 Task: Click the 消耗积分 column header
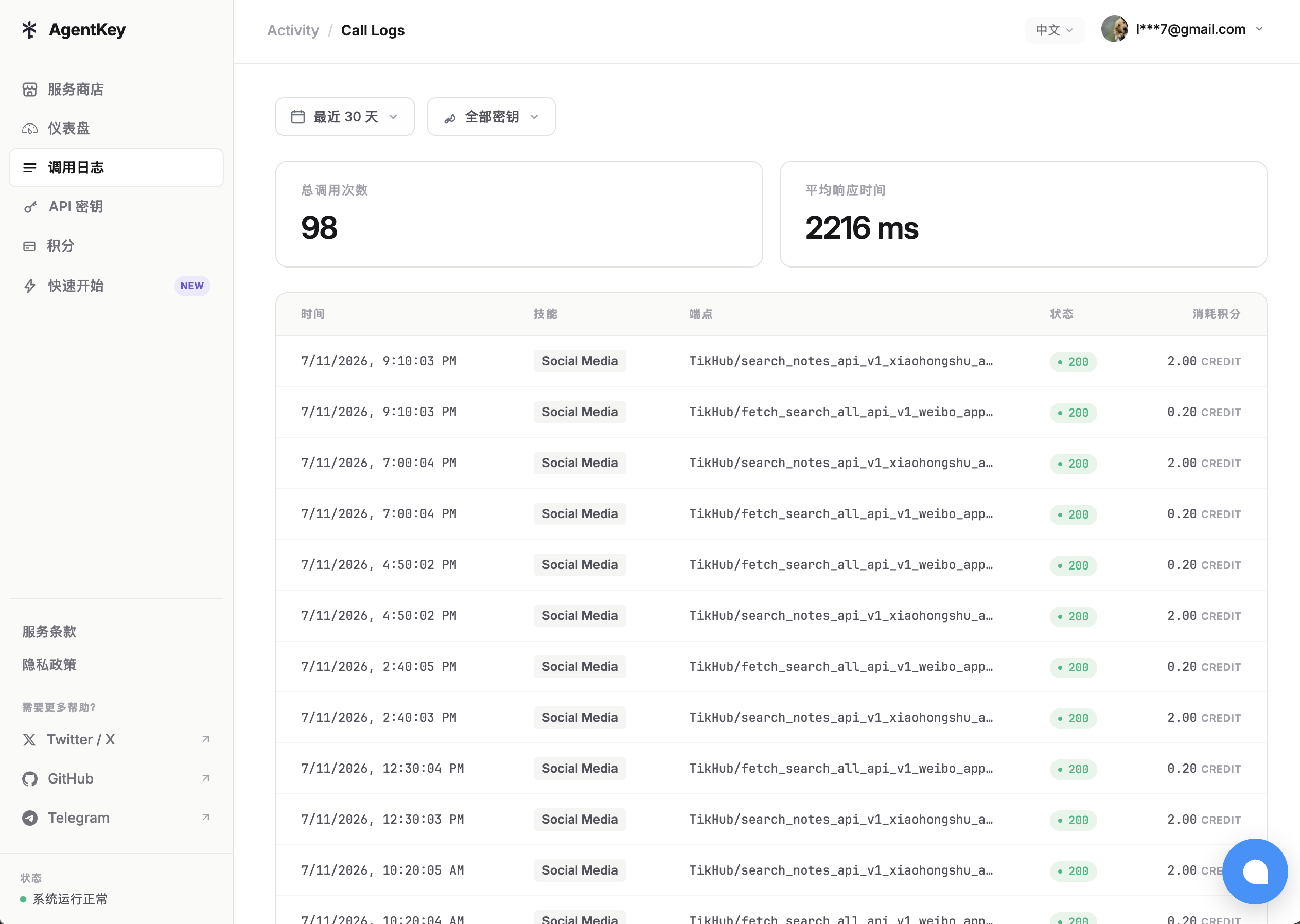[x=1216, y=314]
